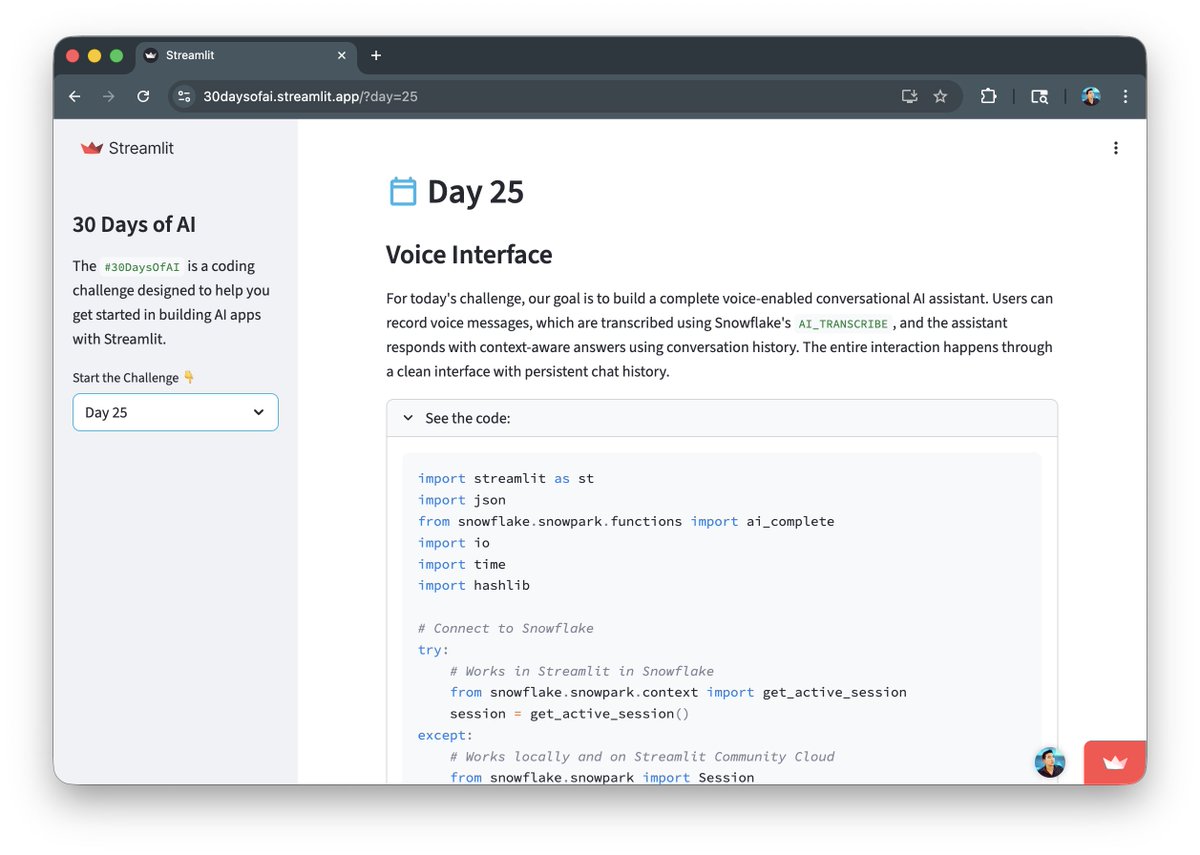Click the '#30DaysOfAI' hashtag code text
The width and height of the screenshot is (1200, 855).
point(142,267)
